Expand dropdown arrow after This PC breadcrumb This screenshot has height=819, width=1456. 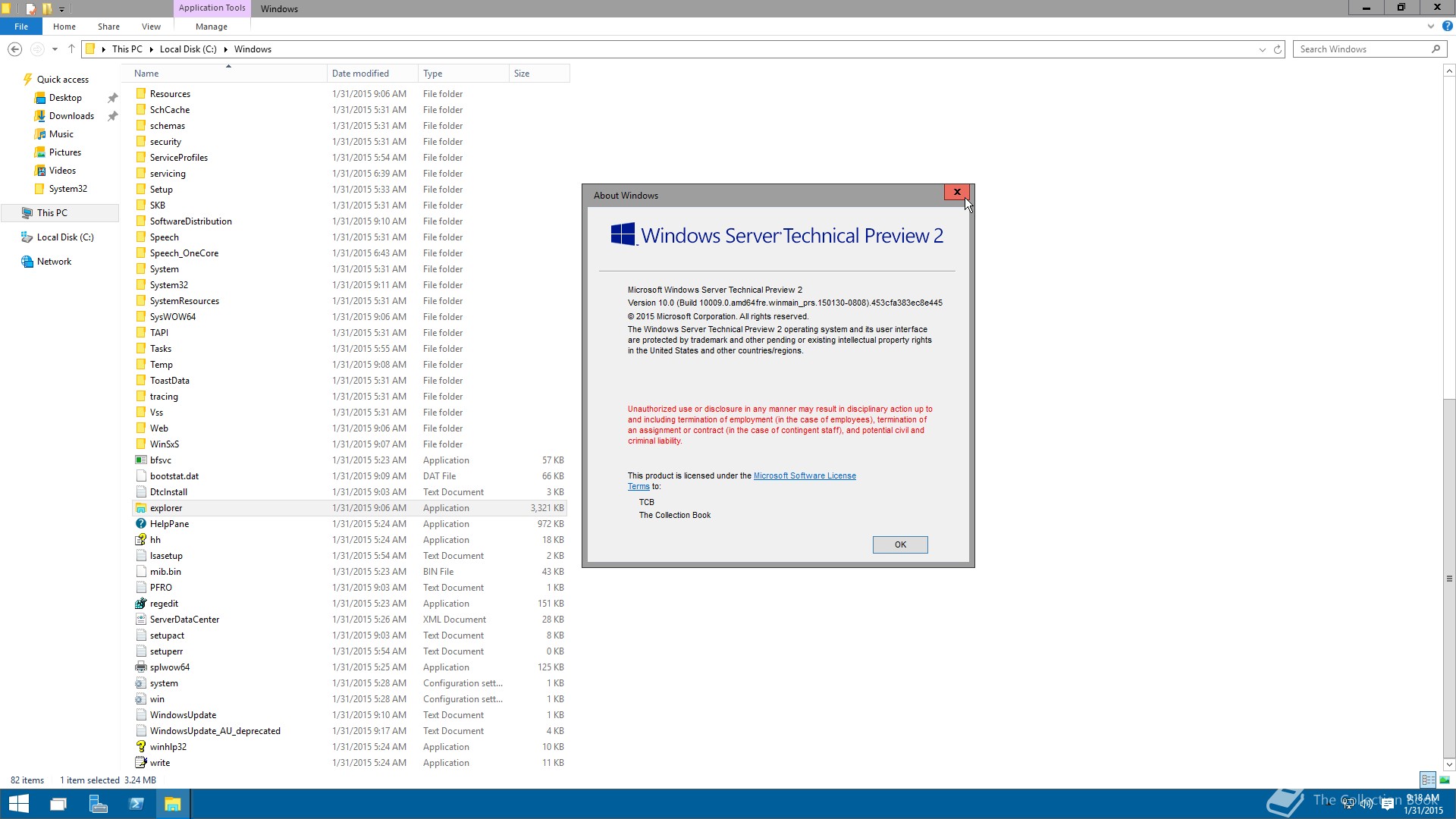(151, 49)
